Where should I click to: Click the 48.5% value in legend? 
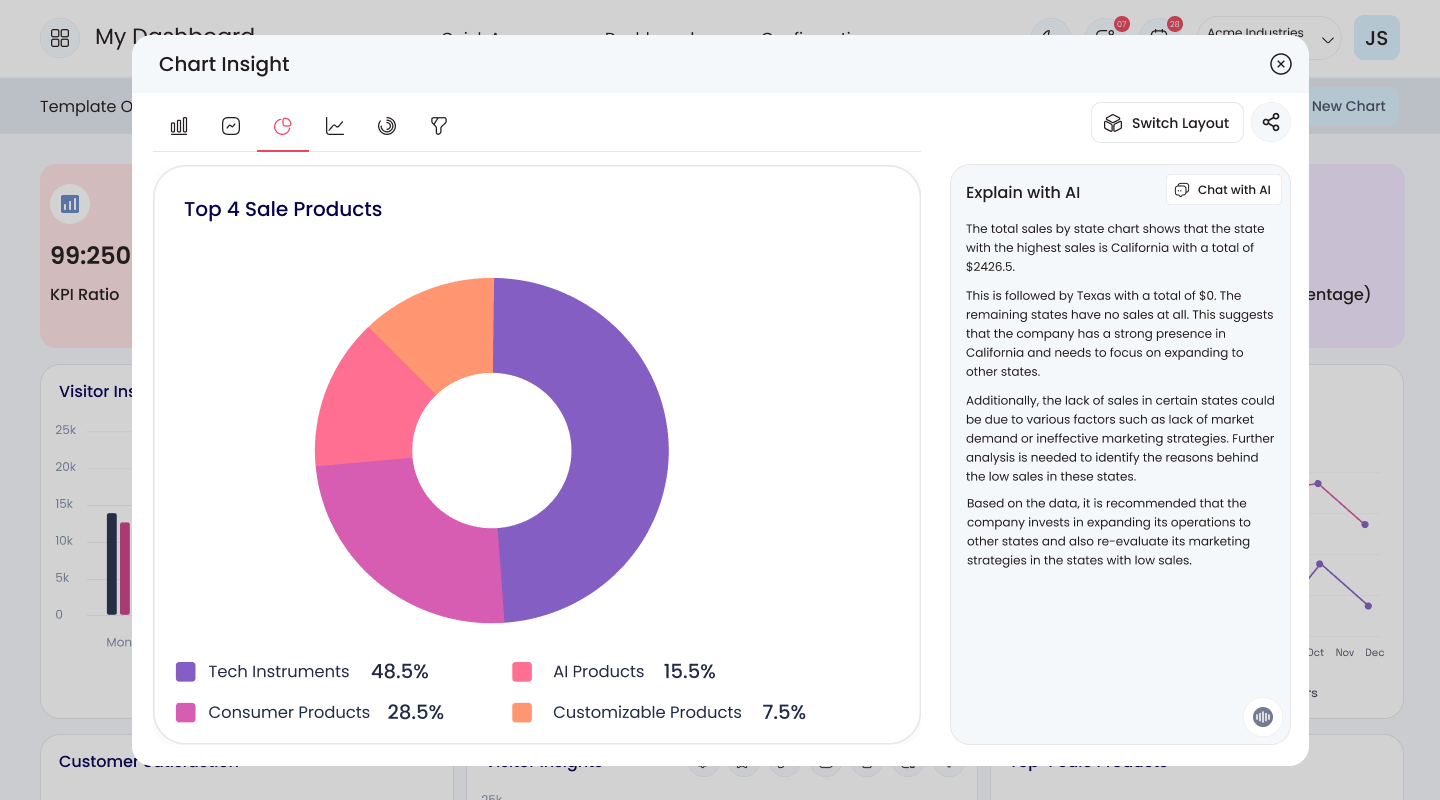400,672
